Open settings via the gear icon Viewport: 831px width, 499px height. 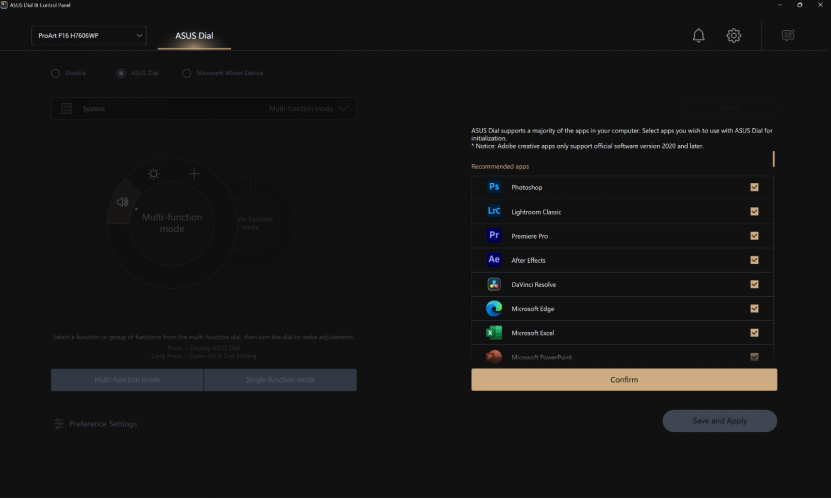(x=733, y=35)
